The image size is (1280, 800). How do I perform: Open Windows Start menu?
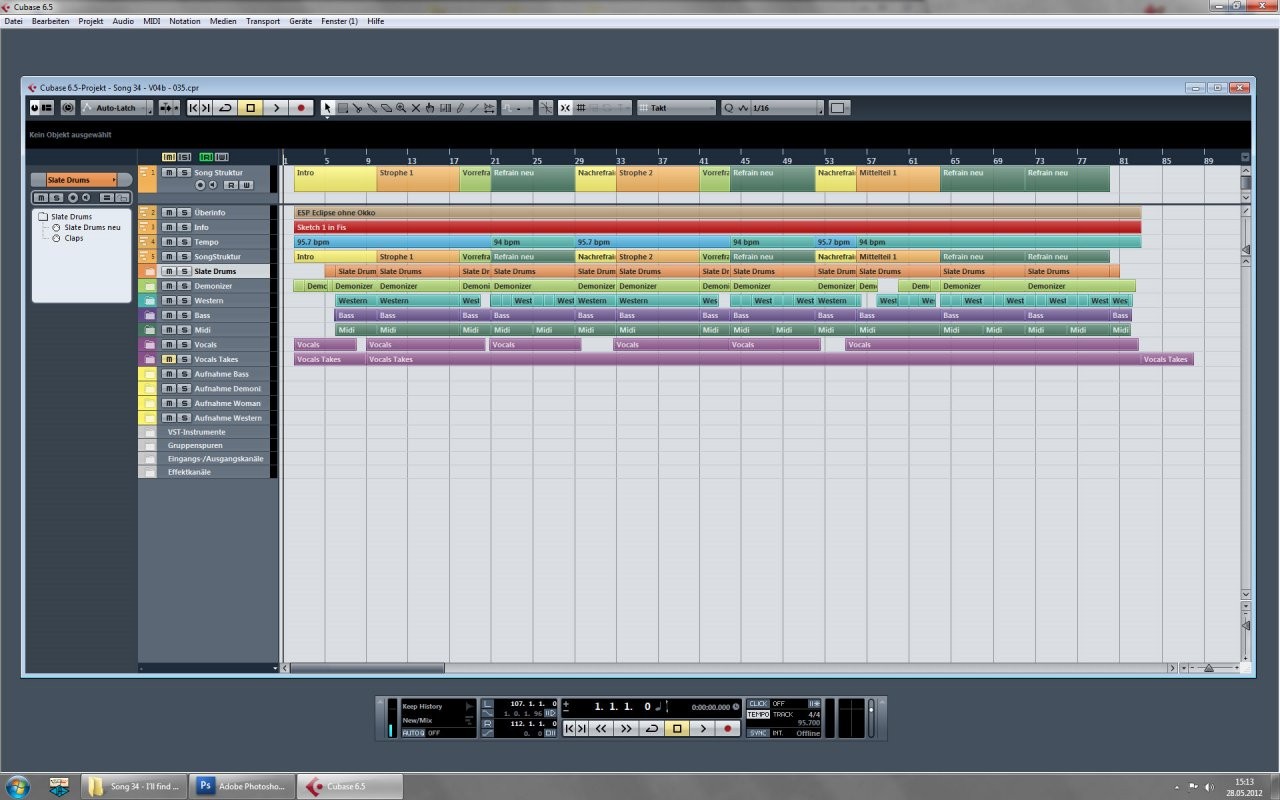pyautogui.click(x=17, y=786)
